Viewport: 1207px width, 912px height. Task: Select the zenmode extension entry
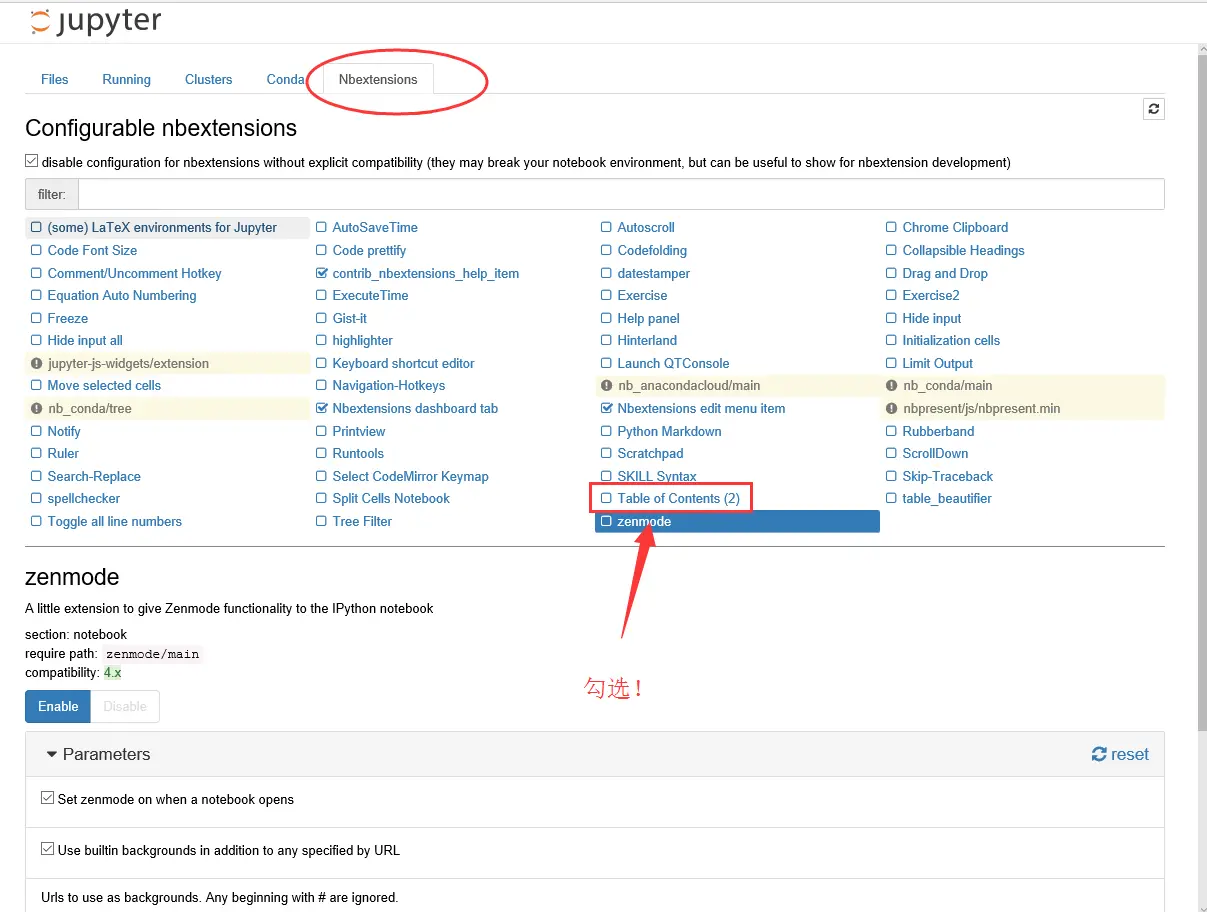point(737,521)
